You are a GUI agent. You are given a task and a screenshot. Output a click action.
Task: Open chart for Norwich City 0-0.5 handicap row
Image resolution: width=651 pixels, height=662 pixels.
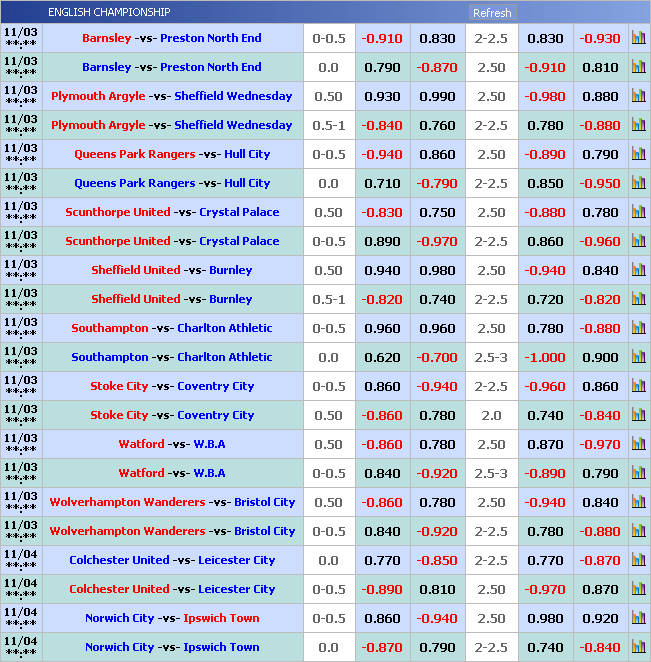[638, 619]
